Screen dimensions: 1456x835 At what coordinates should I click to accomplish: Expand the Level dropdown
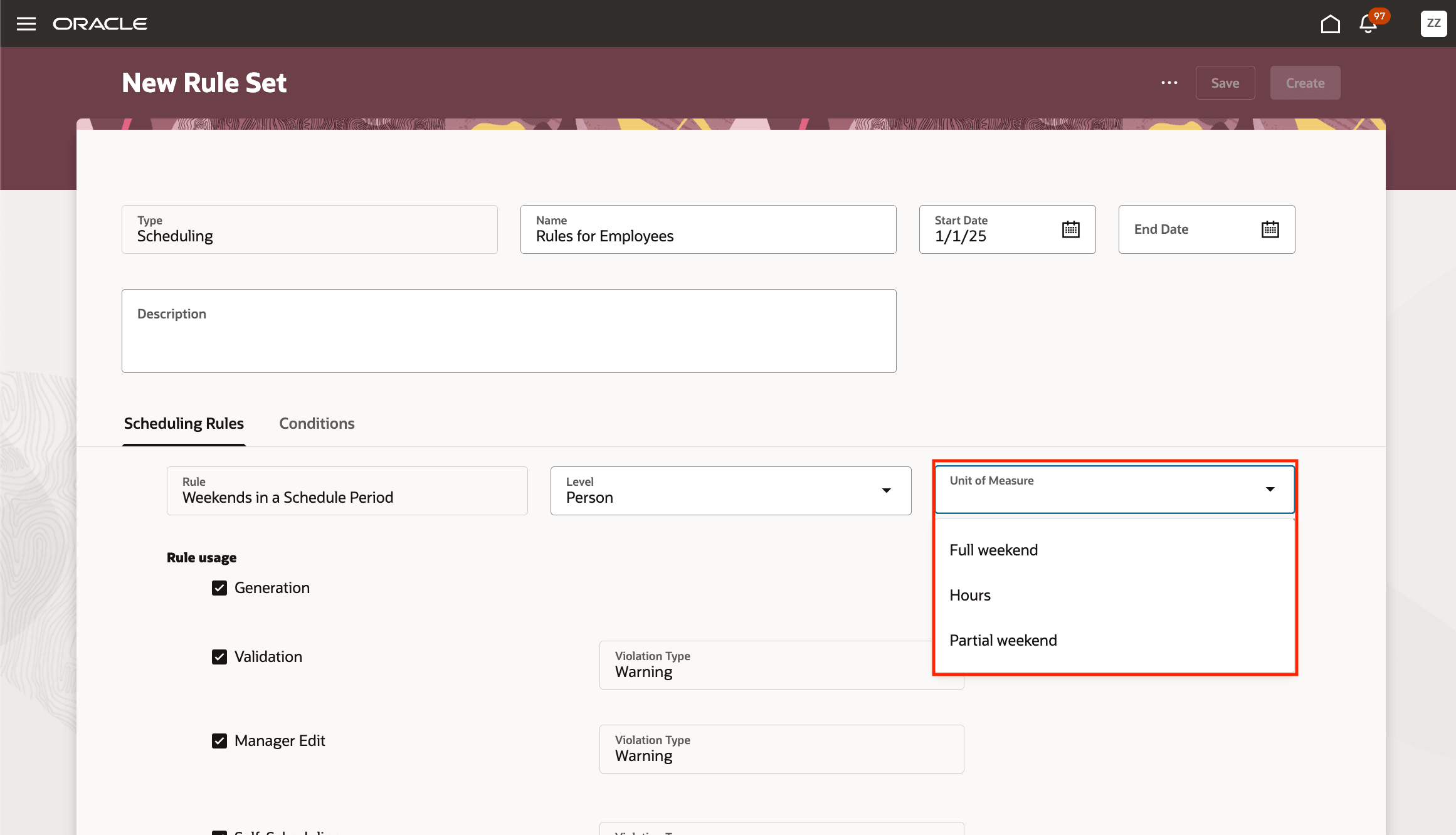tap(886, 491)
